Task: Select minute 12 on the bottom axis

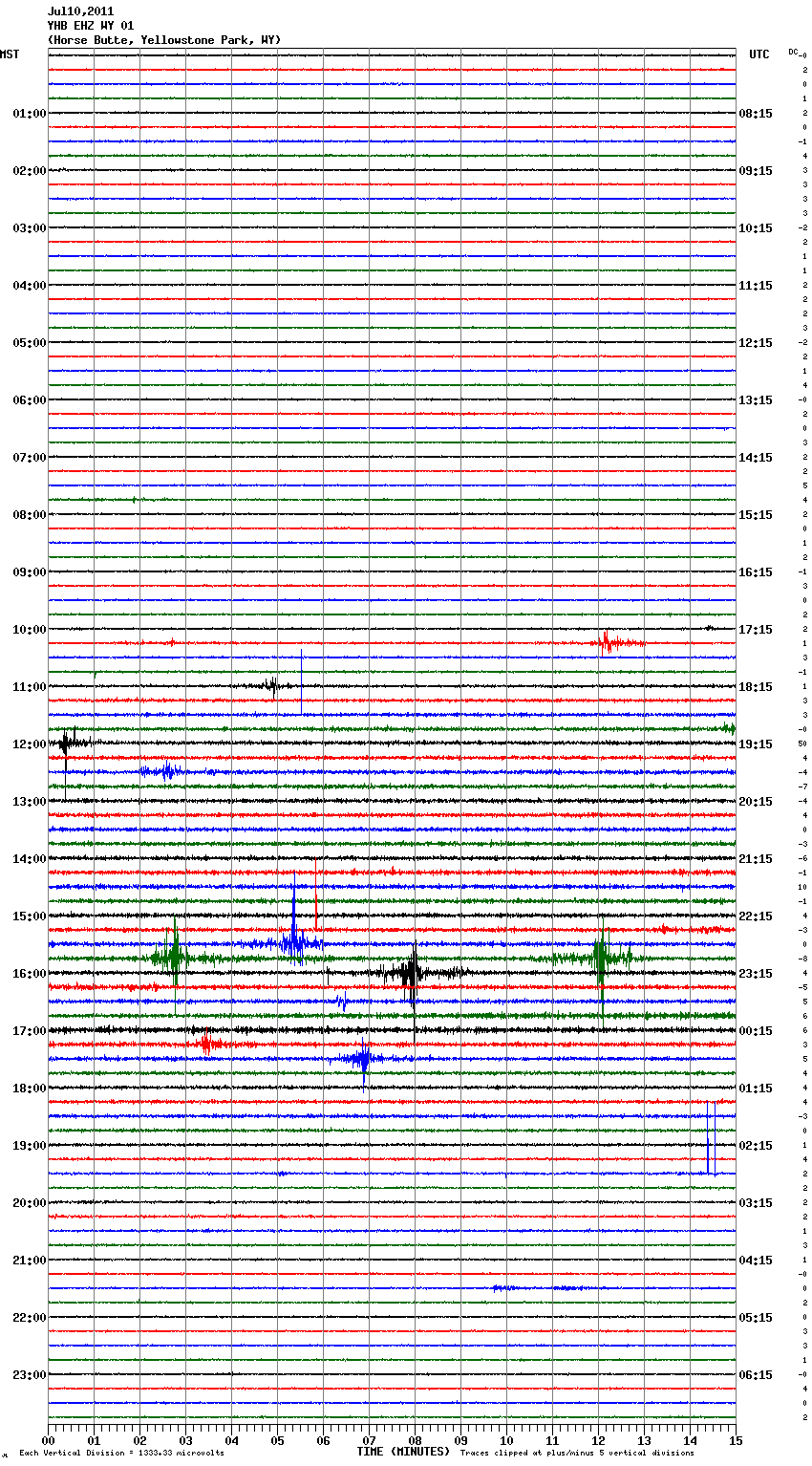Action: point(598,1440)
